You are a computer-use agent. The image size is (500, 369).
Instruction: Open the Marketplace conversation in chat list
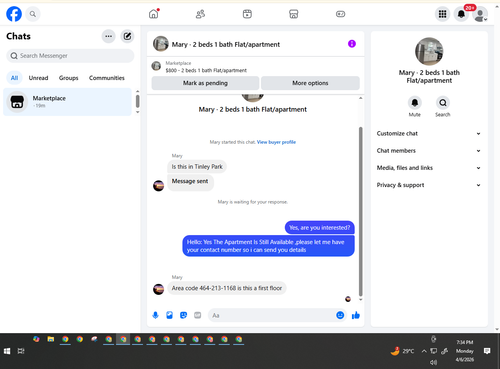[67, 102]
